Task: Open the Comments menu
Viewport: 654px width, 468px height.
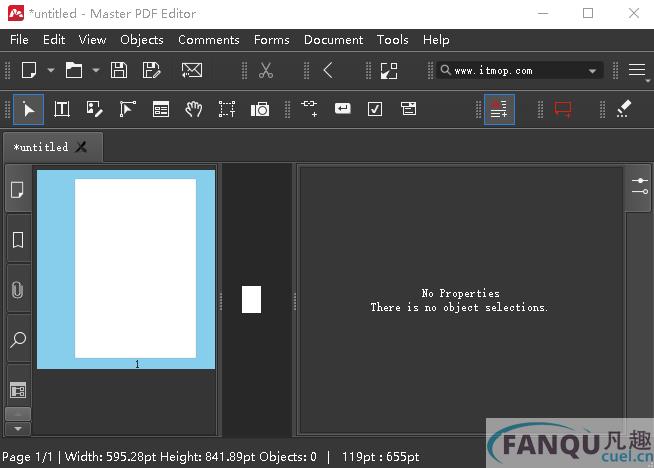Action: point(209,40)
